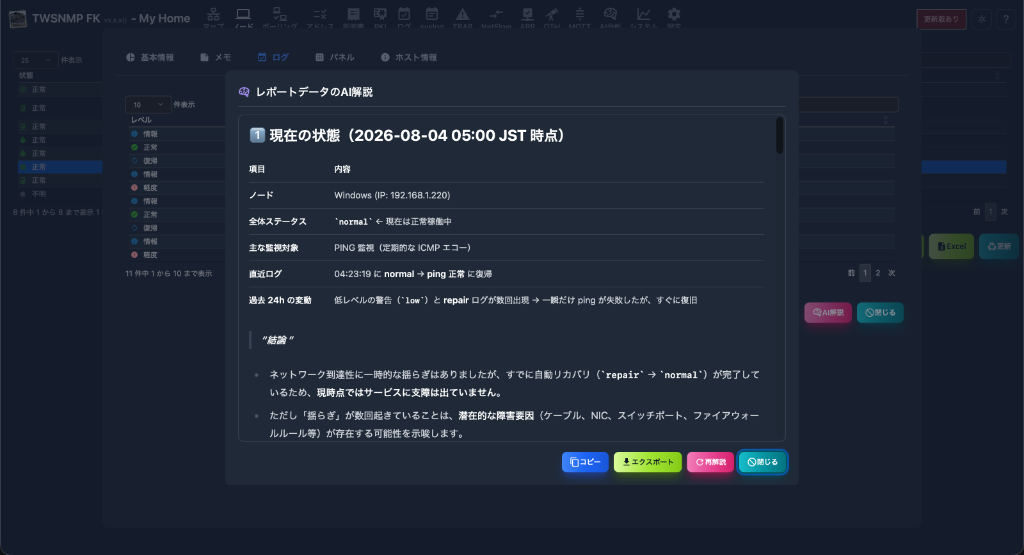Click the 11 件中 1 から 10 まで表示 footer text
The height and width of the screenshot is (555, 1024).
(x=168, y=274)
